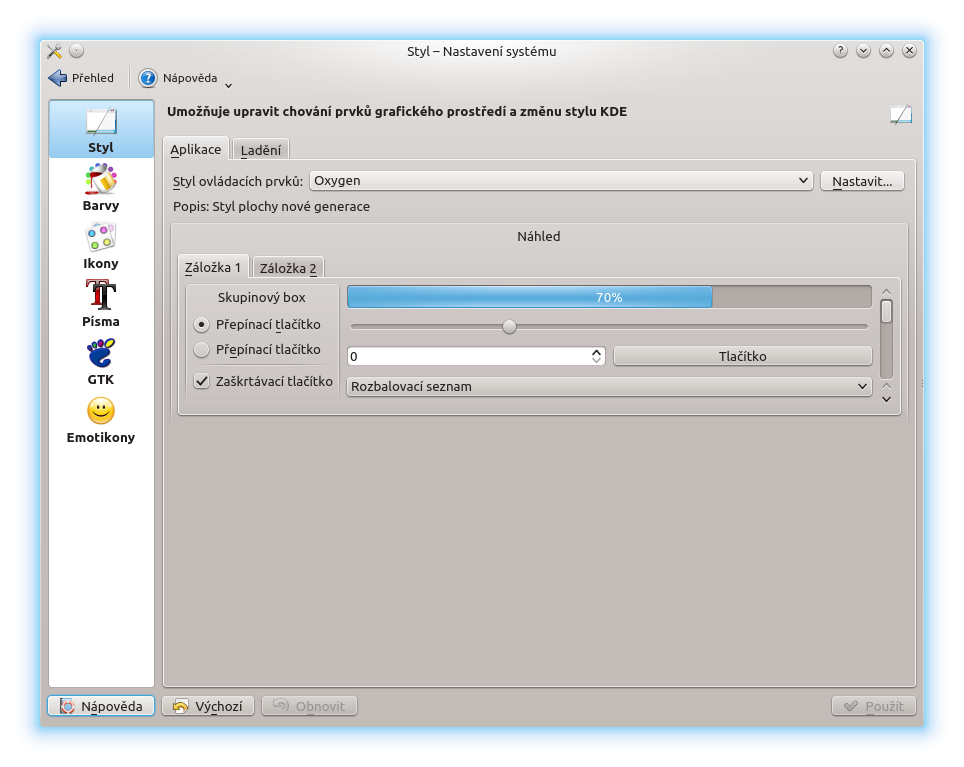Click the style module icon in header
Screen dimensions: 964x767
tap(901, 114)
